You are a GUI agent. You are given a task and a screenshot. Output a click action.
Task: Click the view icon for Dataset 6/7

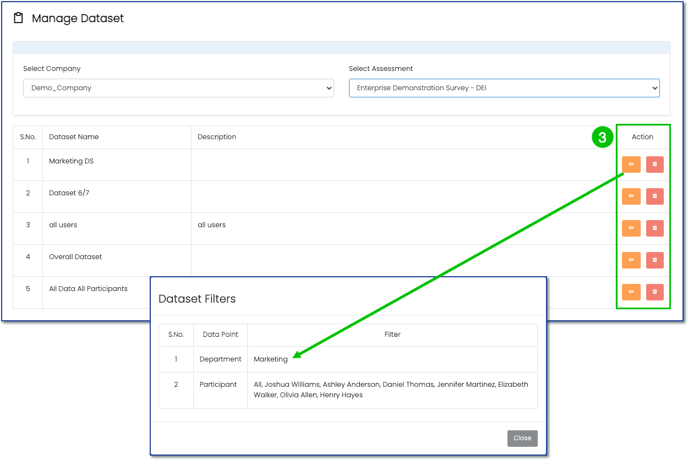tap(631, 196)
